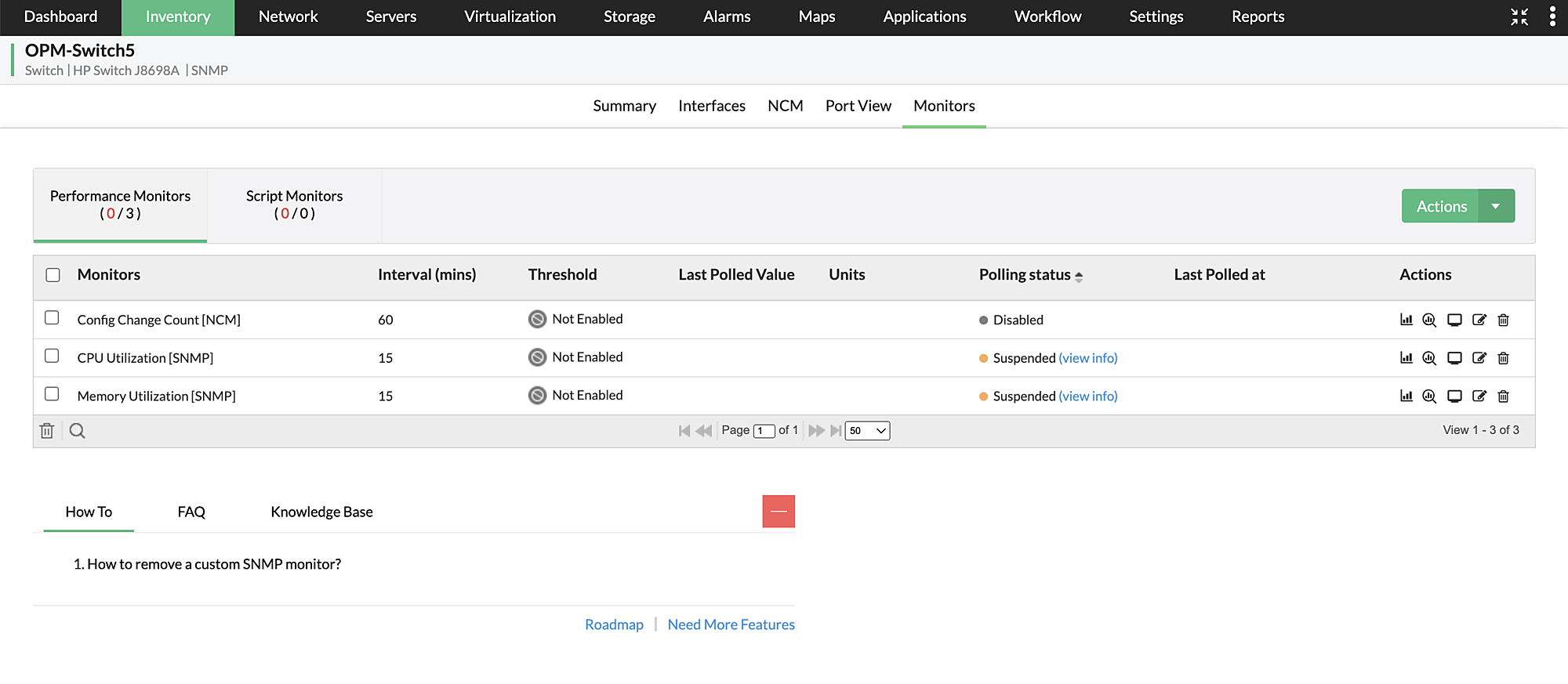Expand the Actions button dropdown arrow
1568x684 pixels.
tap(1496, 206)
